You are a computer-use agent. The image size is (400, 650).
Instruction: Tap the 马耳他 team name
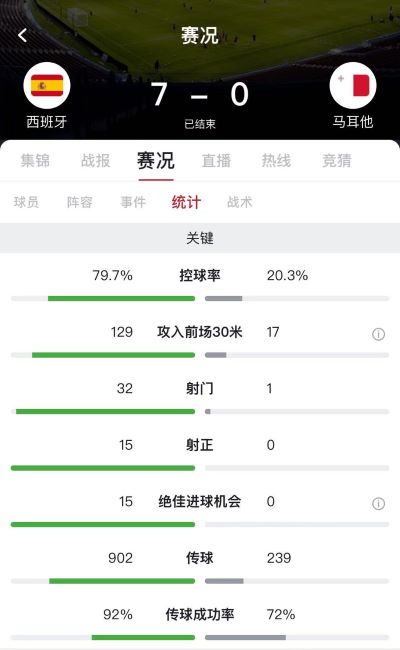point(353,122)
